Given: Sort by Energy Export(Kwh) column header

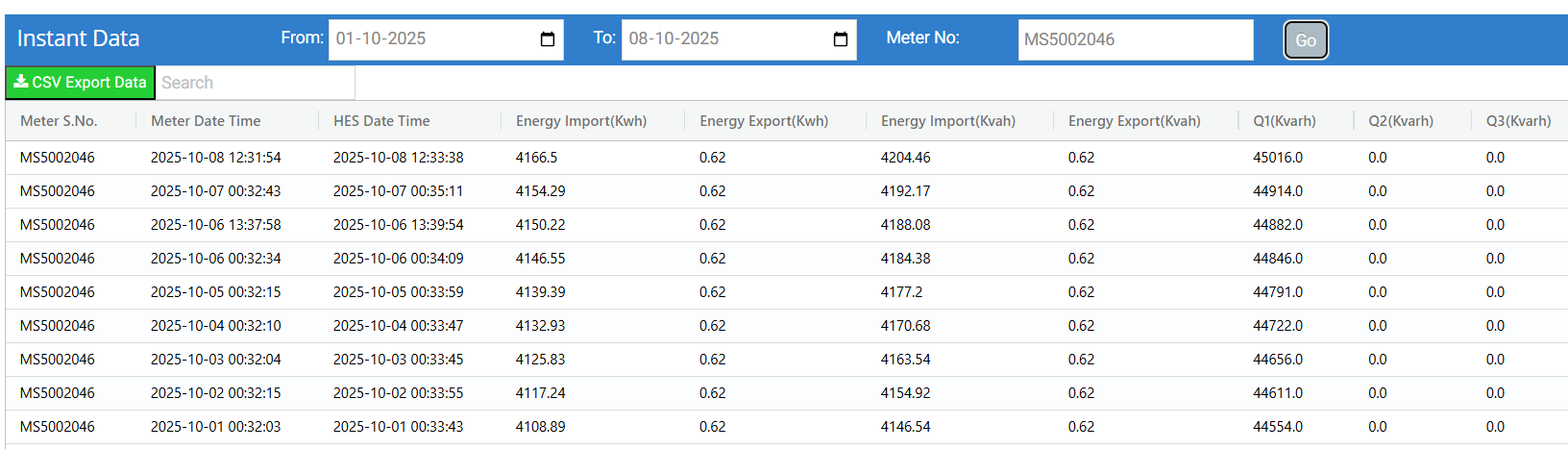Looking at the screenshot, I should [x=764, y=121].
